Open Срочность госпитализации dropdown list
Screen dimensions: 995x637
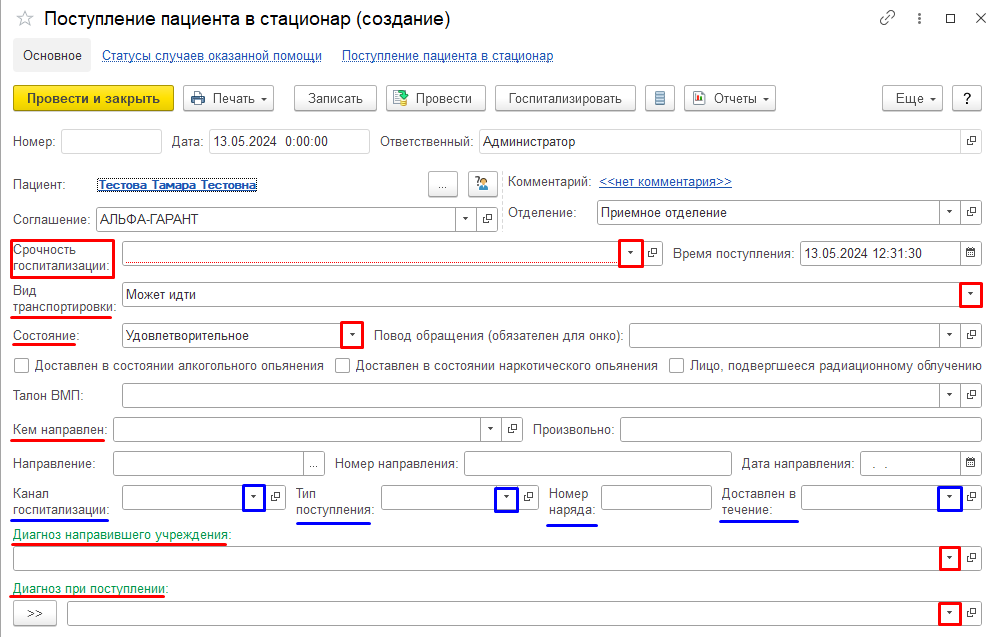tap(631, 253)
